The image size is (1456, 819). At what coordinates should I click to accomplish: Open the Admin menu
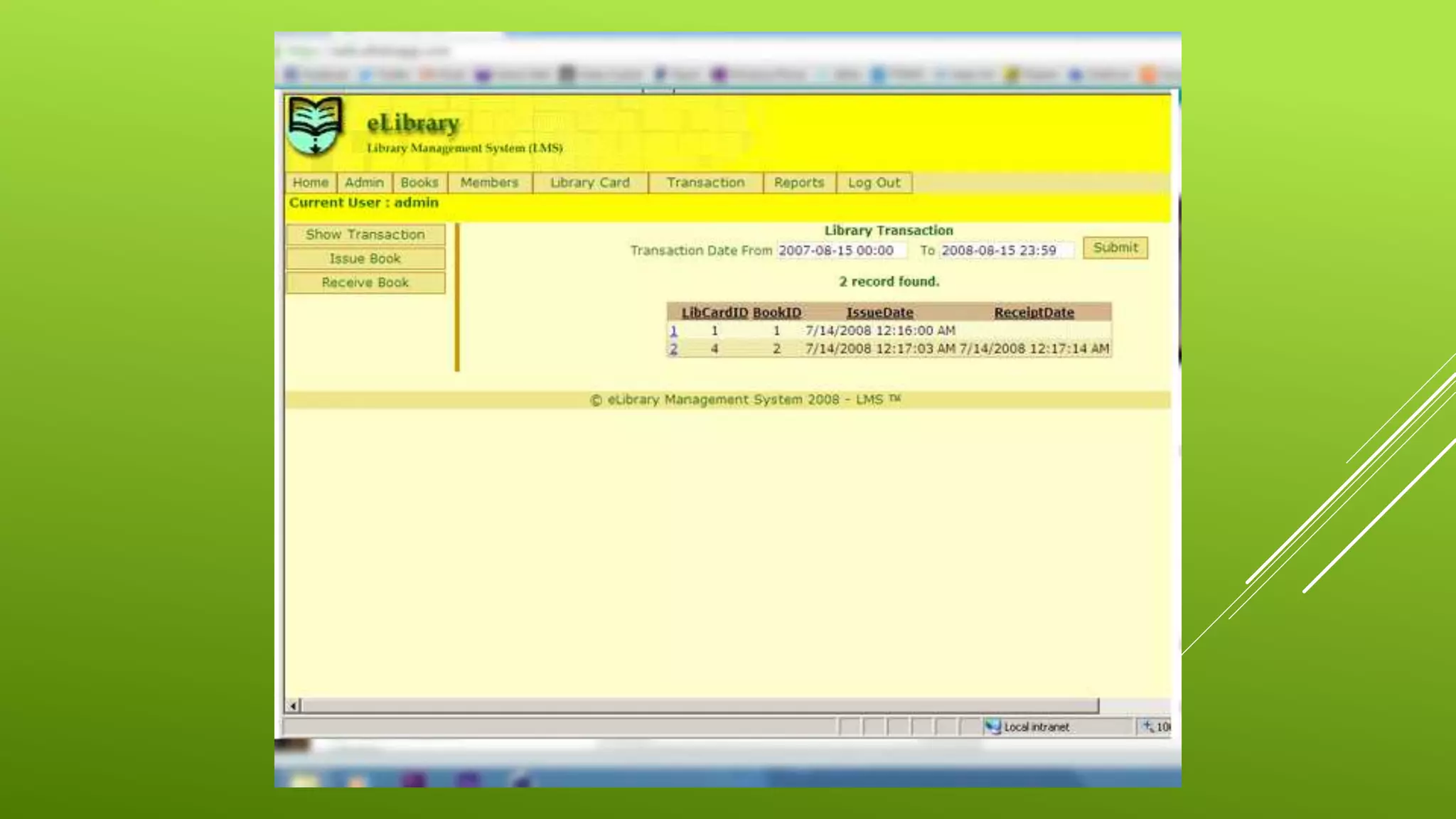[x=364, y=183]
